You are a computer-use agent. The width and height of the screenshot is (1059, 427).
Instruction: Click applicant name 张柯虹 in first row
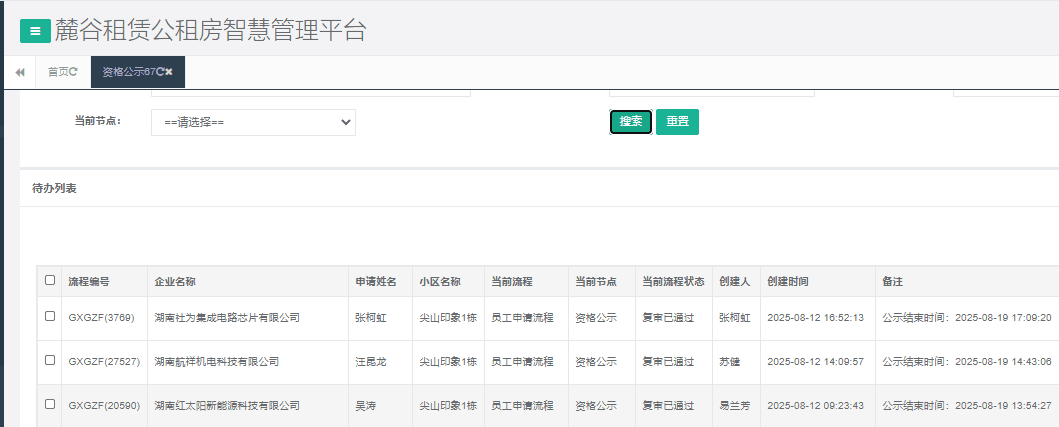click(x=368, y=318)
